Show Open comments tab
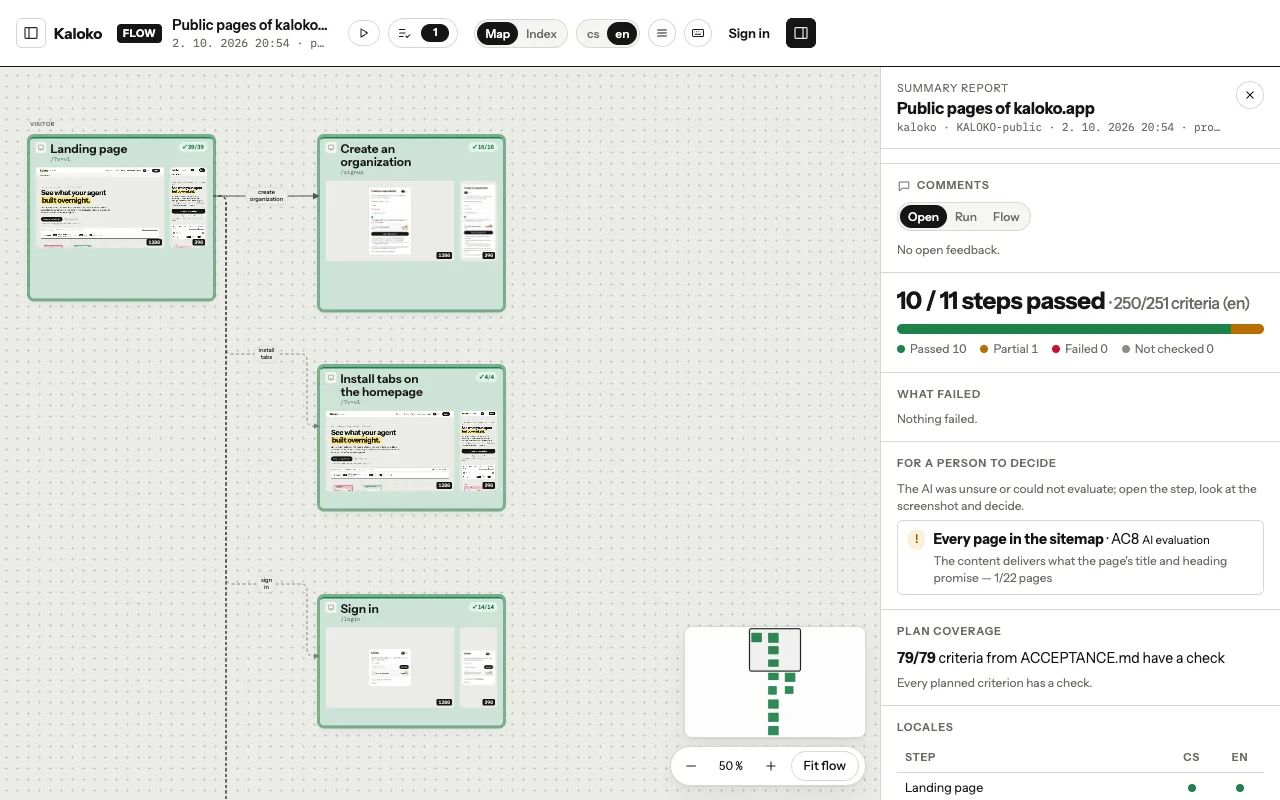Viewport: 1280px width, 800px height. (923, 217)
